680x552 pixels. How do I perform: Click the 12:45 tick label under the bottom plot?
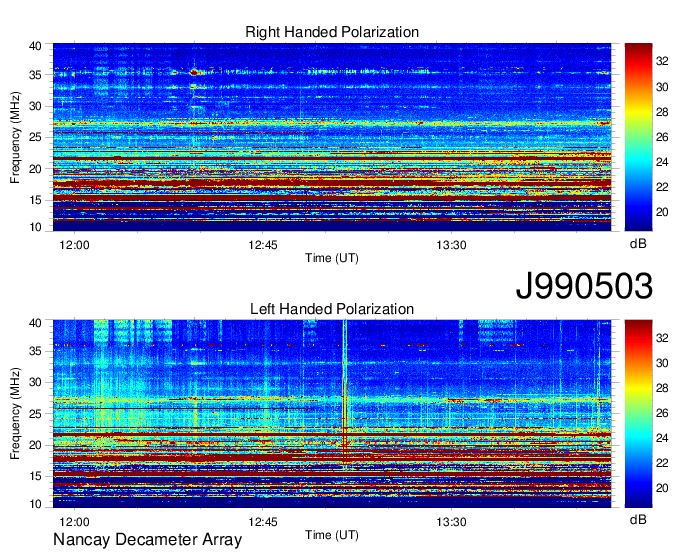[263, 522]
